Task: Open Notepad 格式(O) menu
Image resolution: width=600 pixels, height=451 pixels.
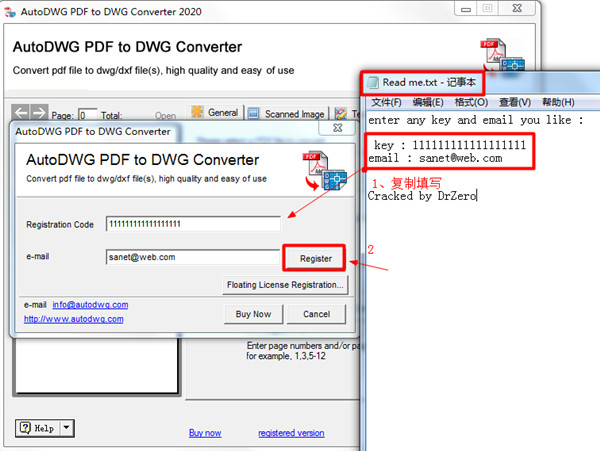Action: 471,102
